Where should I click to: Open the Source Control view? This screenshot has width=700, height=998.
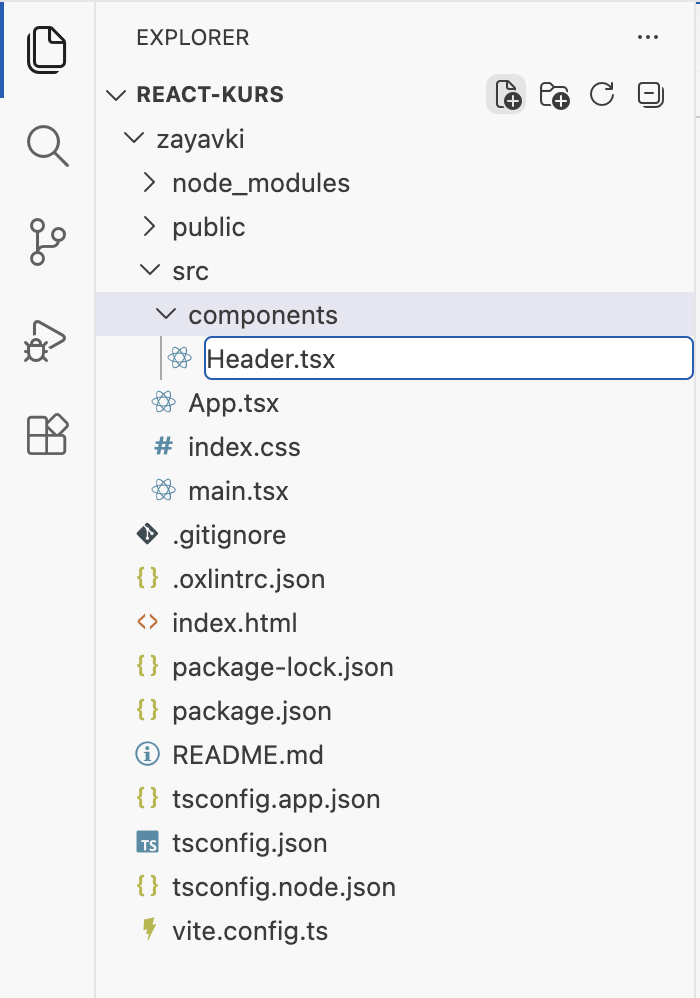point(47,242)
